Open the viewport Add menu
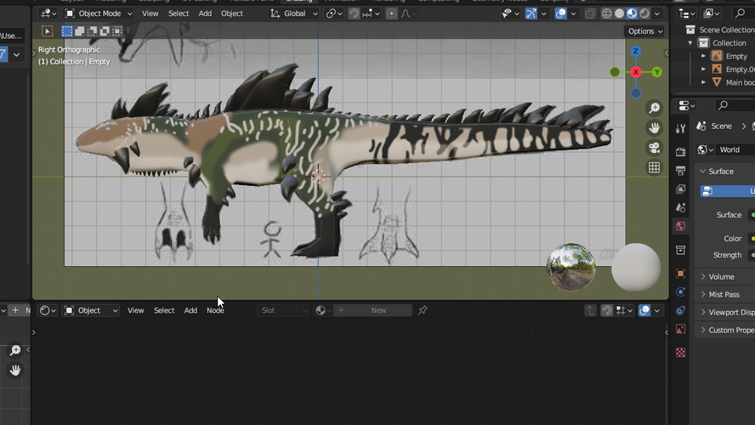This screenshot has height=425, width=755. [205, 14]
